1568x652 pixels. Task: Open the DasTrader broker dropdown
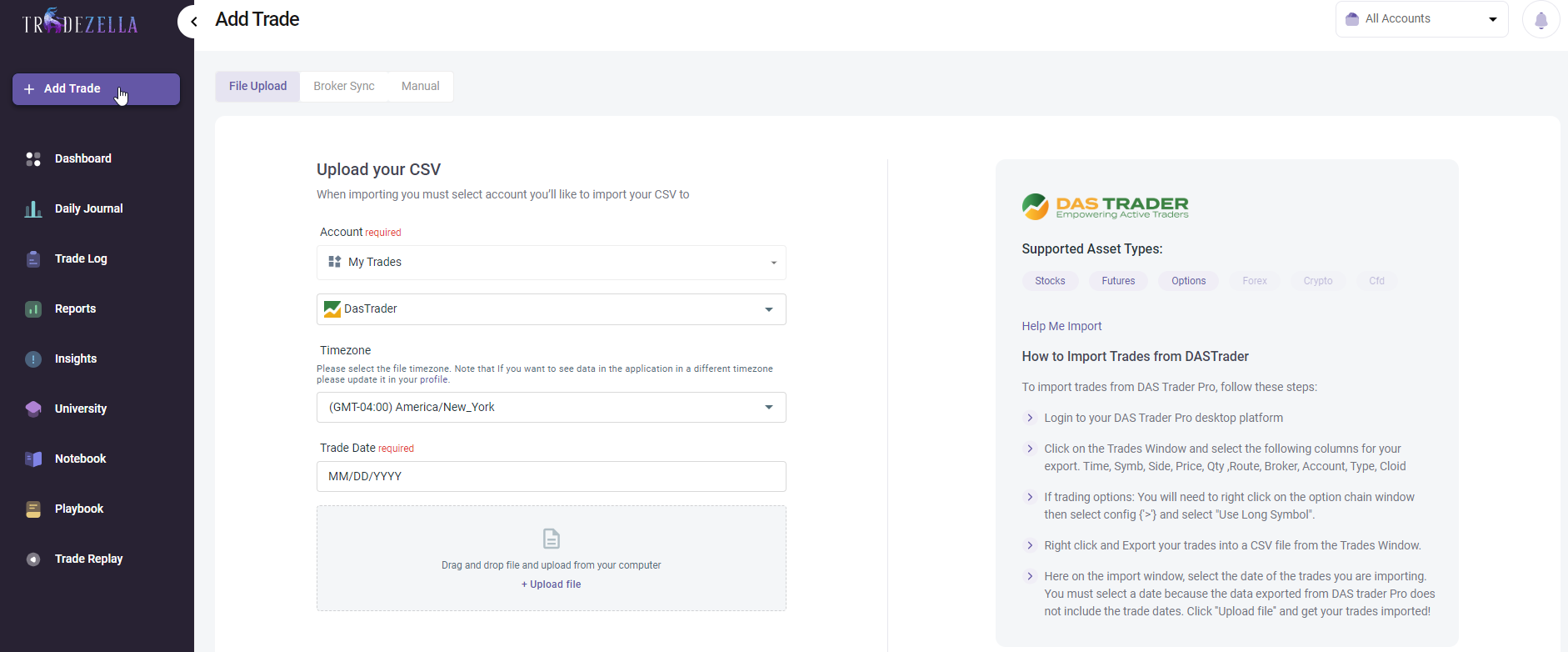coord(551,309)
